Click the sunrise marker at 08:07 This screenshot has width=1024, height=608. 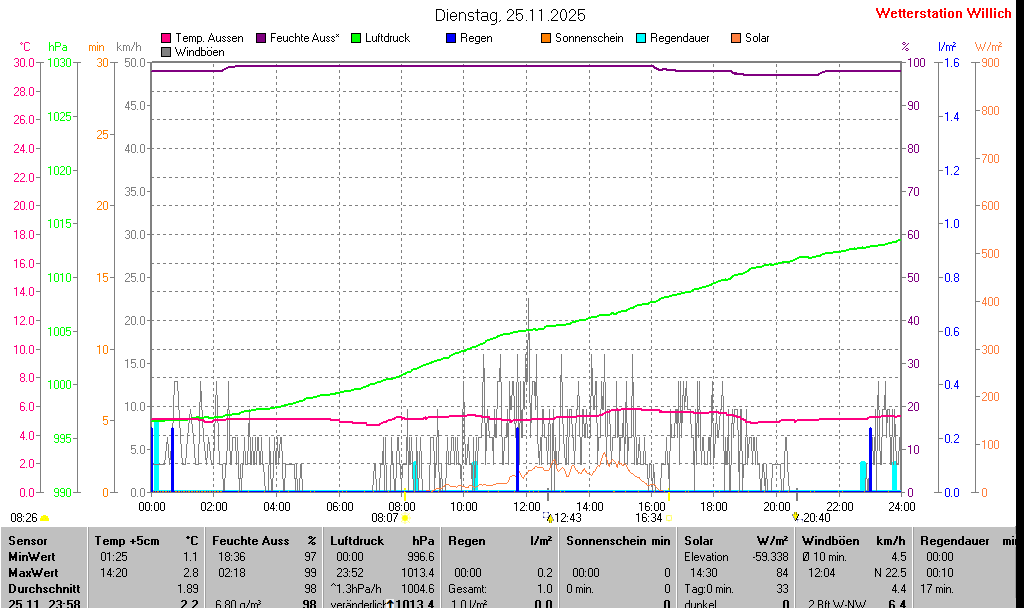coord(405,518)
